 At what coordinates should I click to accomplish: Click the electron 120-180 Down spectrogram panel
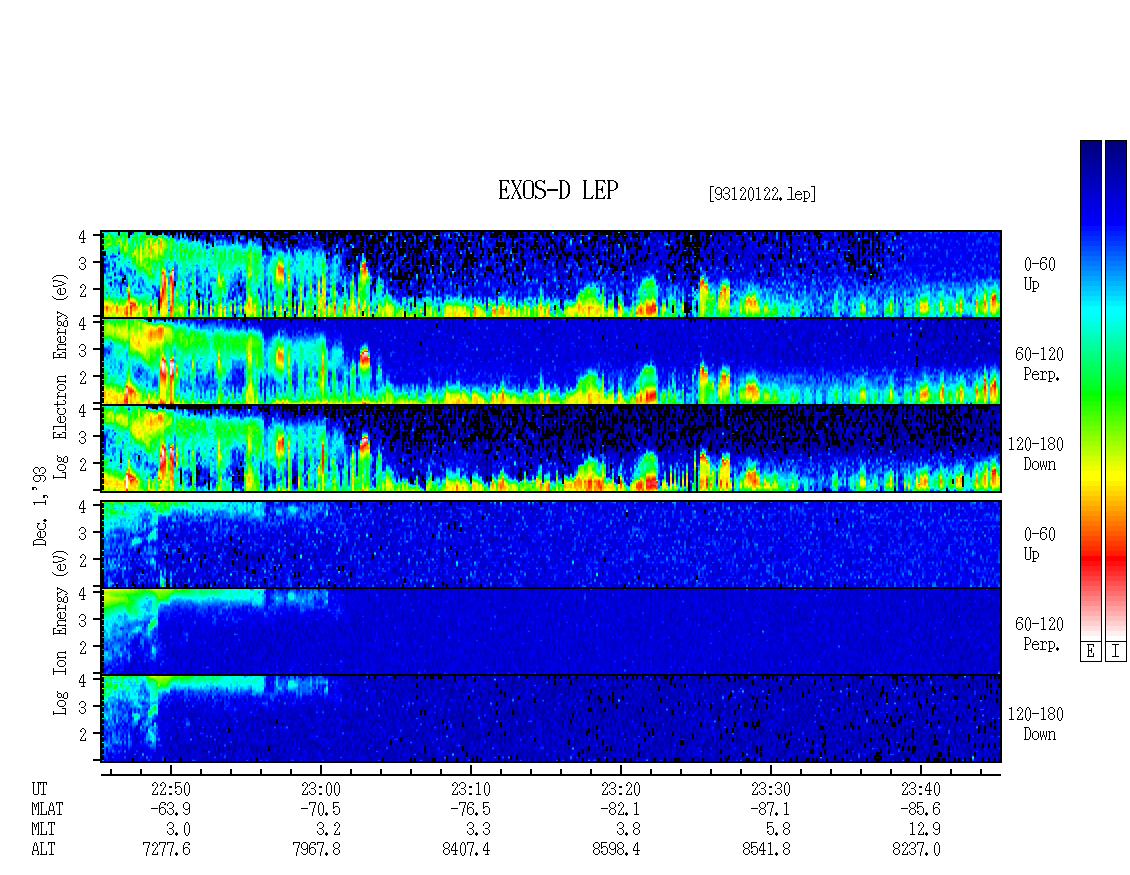click(x=551, y=448)
